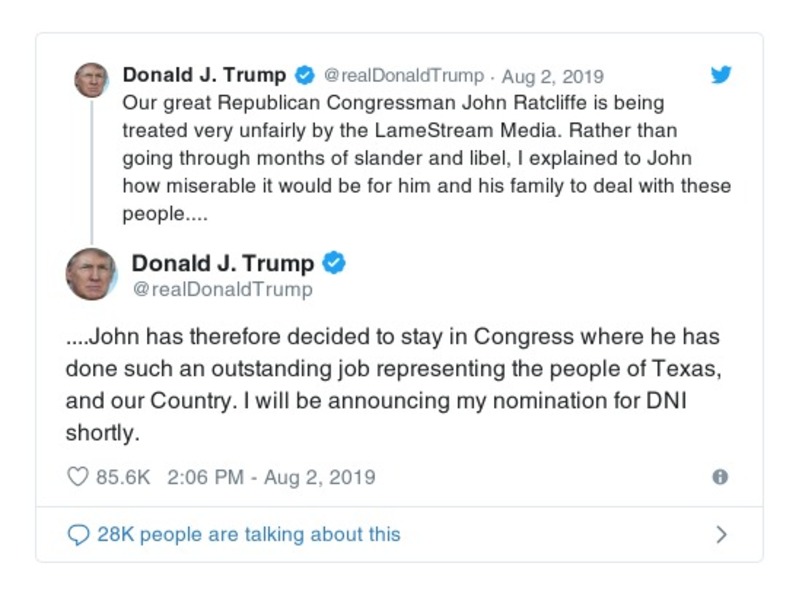This screenshot has height=595, width=799.
Task: Click the larger "Donald J. Trump" name
Action: 222,264
